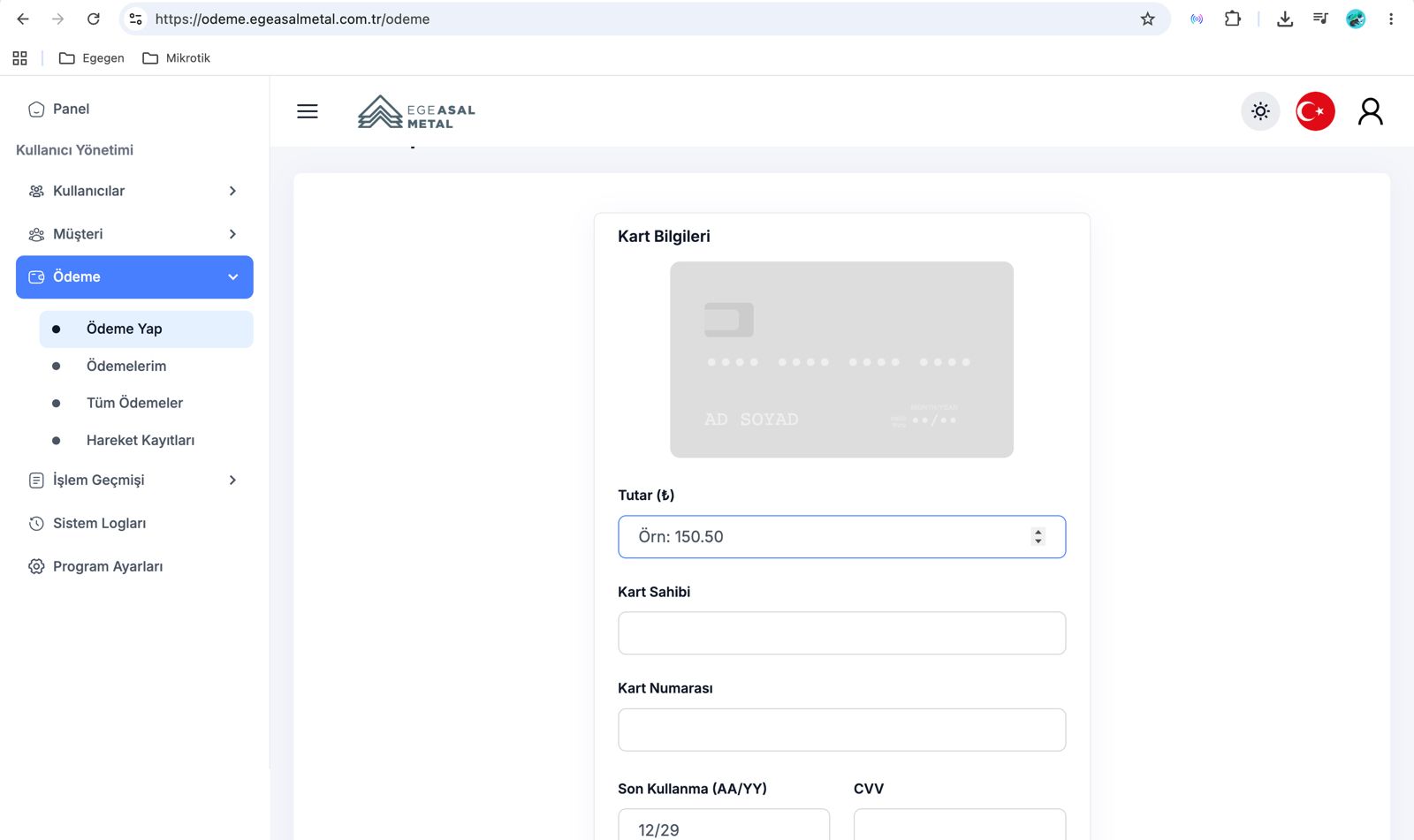Reload the page
The image size is (1414, 840).
tap(93, 19)
